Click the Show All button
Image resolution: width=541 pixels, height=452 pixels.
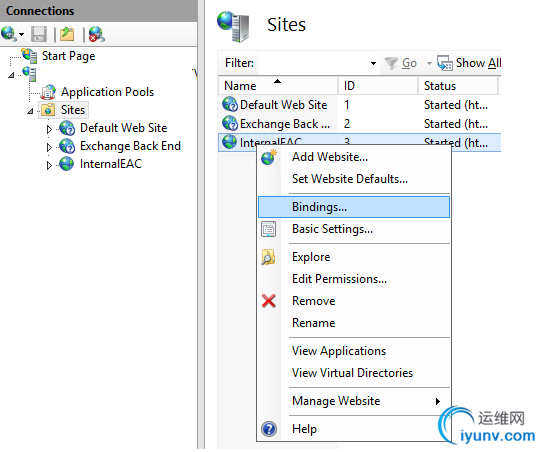point(469,63)
